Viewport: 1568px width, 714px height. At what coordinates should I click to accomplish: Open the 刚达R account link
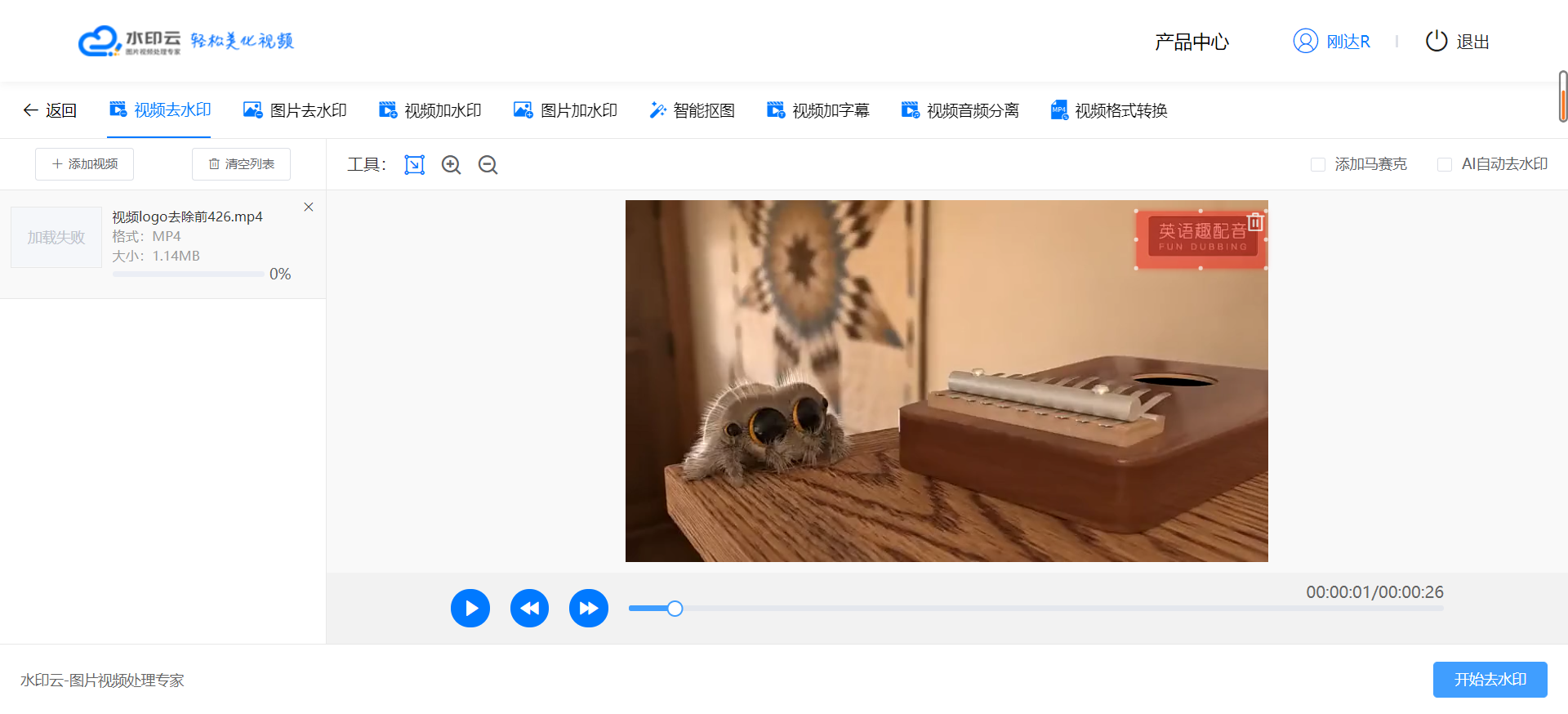coord(1348,42)
